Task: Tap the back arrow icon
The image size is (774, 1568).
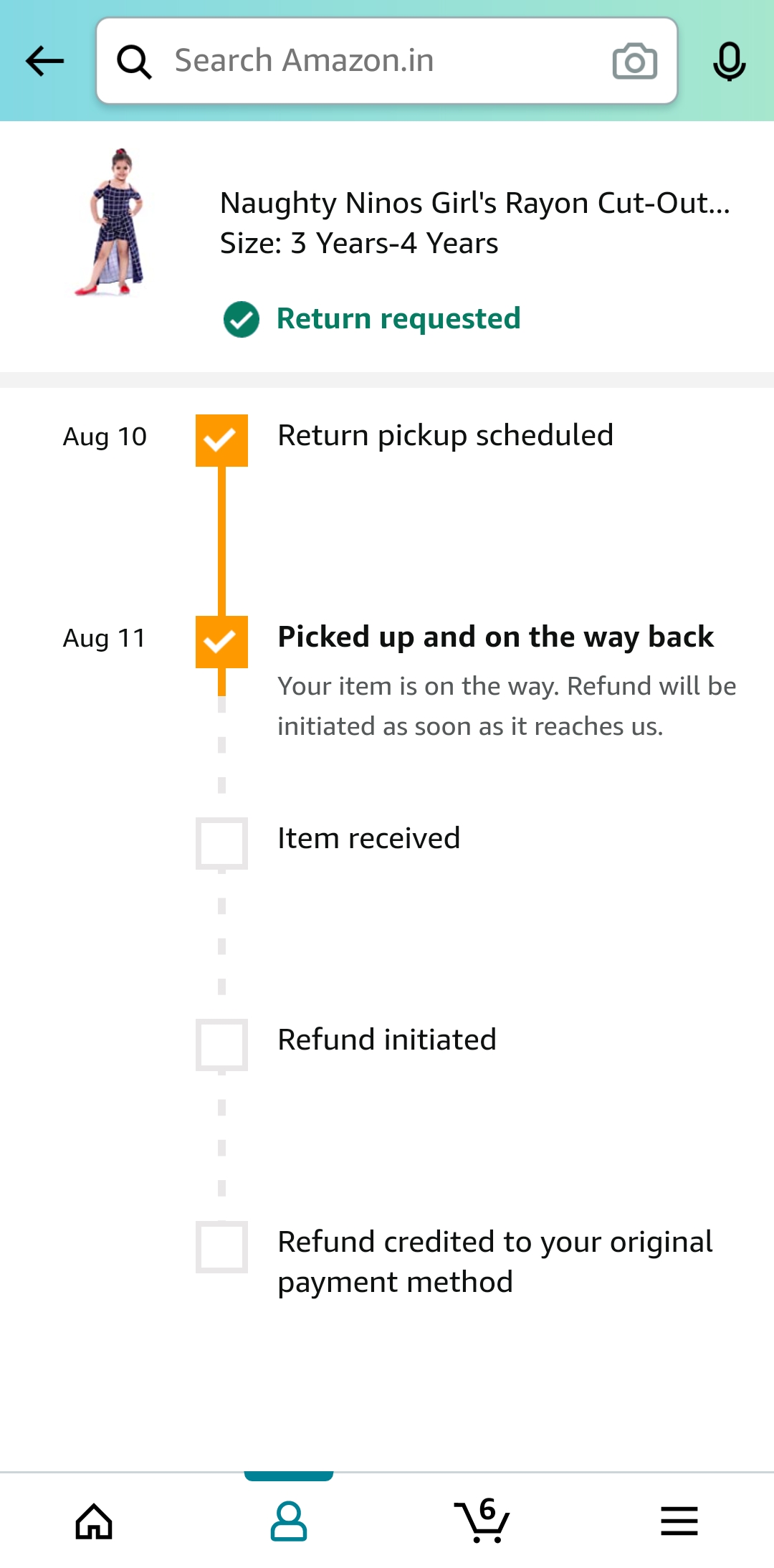Action: pos(44,61)
